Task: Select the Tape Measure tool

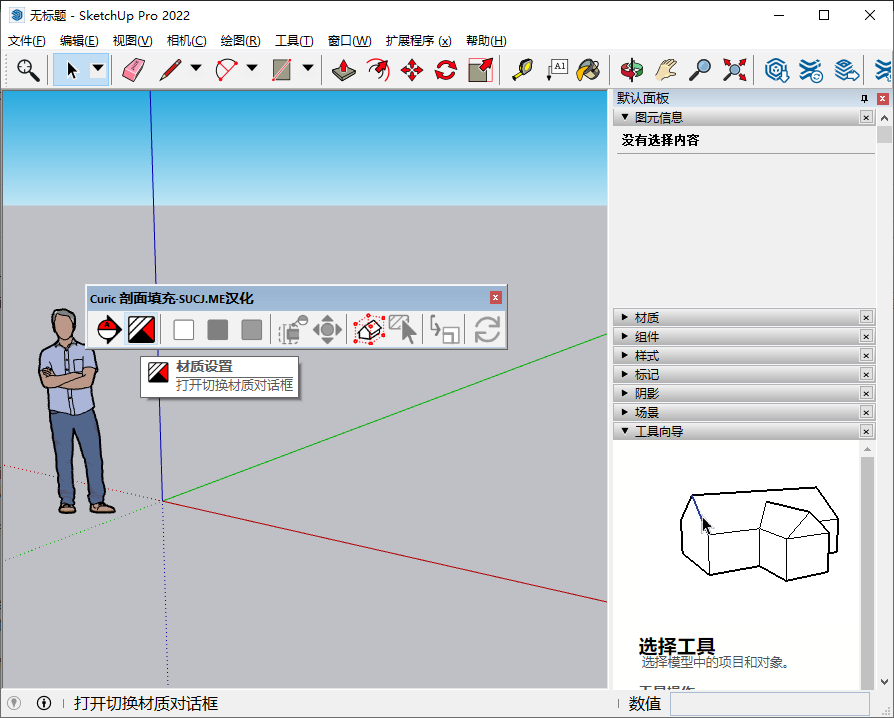Action: [x=523, y=70]
